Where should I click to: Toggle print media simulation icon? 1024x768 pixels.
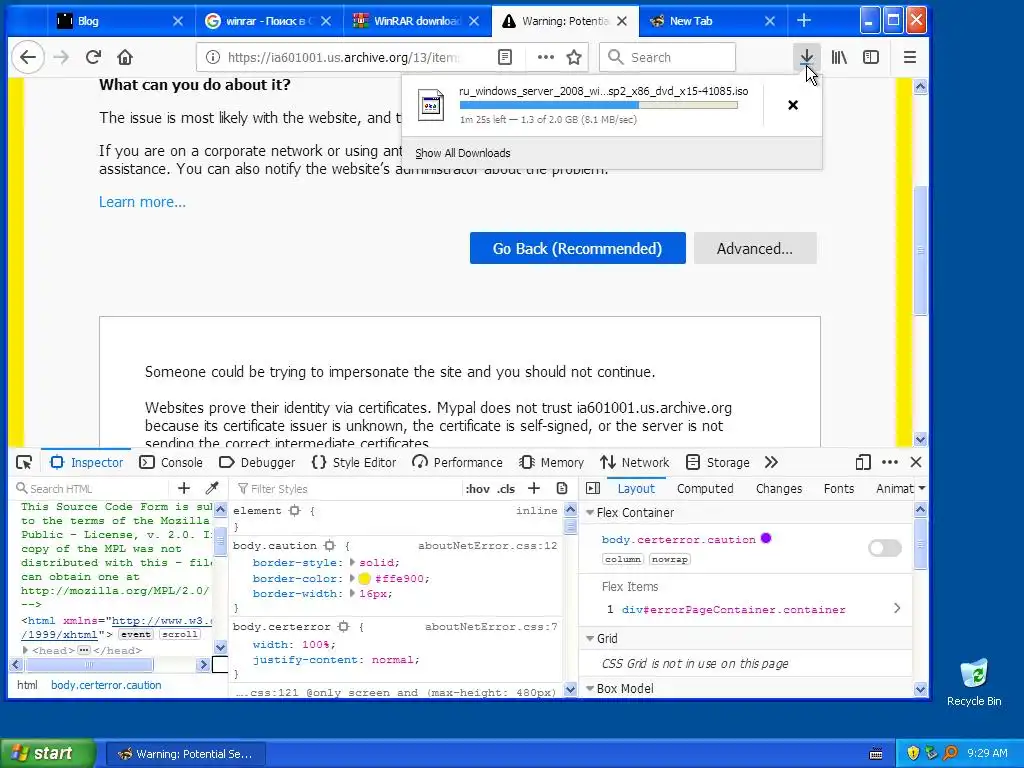562,488
